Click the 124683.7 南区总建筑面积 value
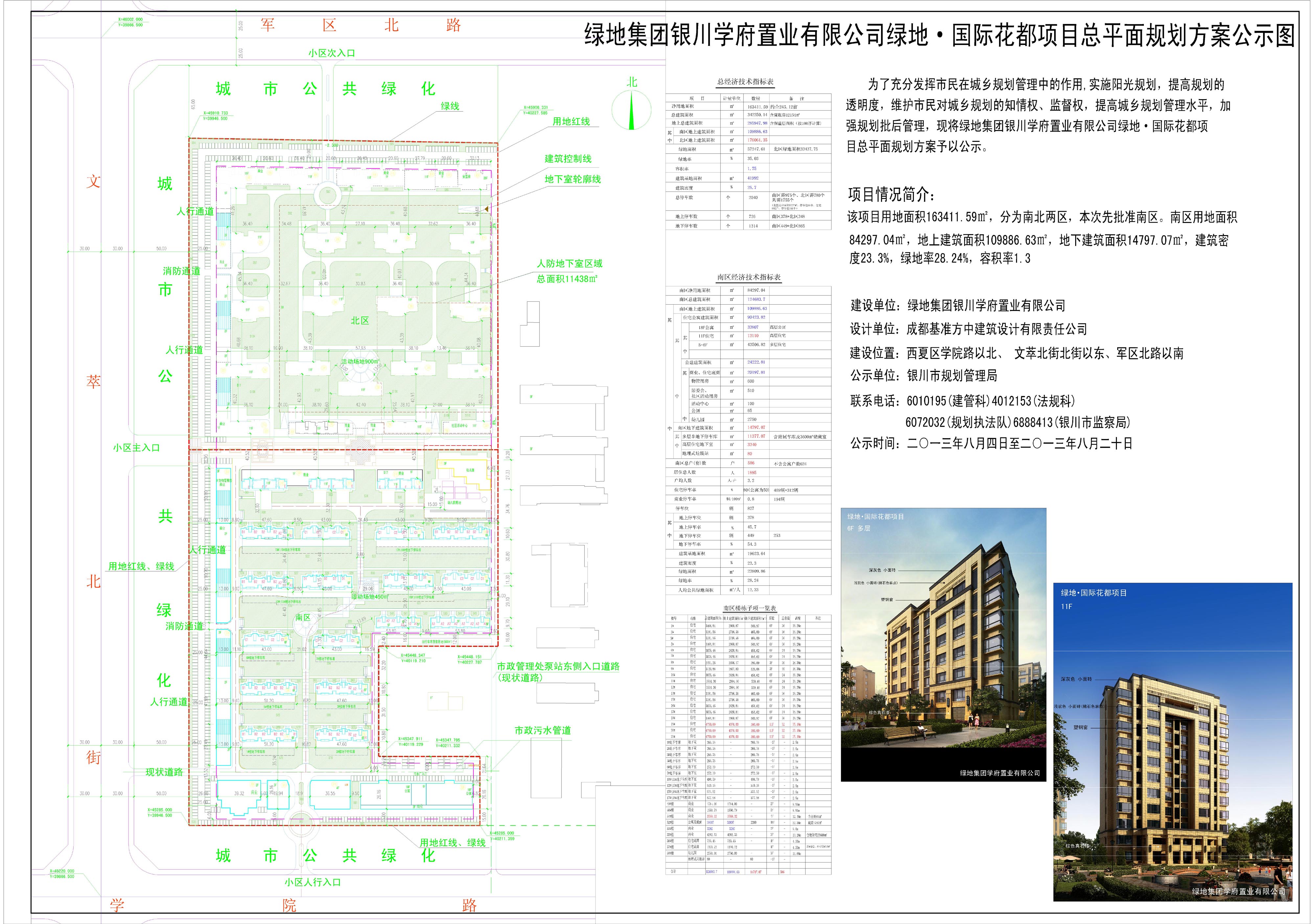This screenshot has height=924, width=1314. [x=757, y=299]
